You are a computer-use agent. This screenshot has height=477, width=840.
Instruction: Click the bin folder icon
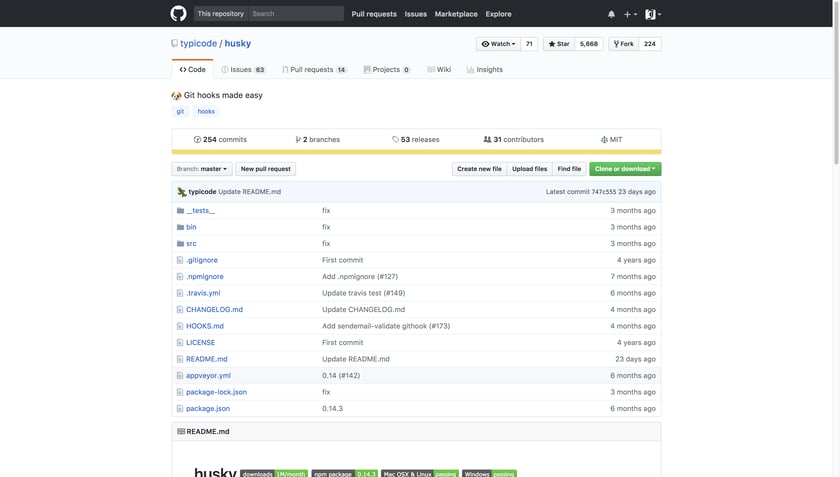[180, 227]
